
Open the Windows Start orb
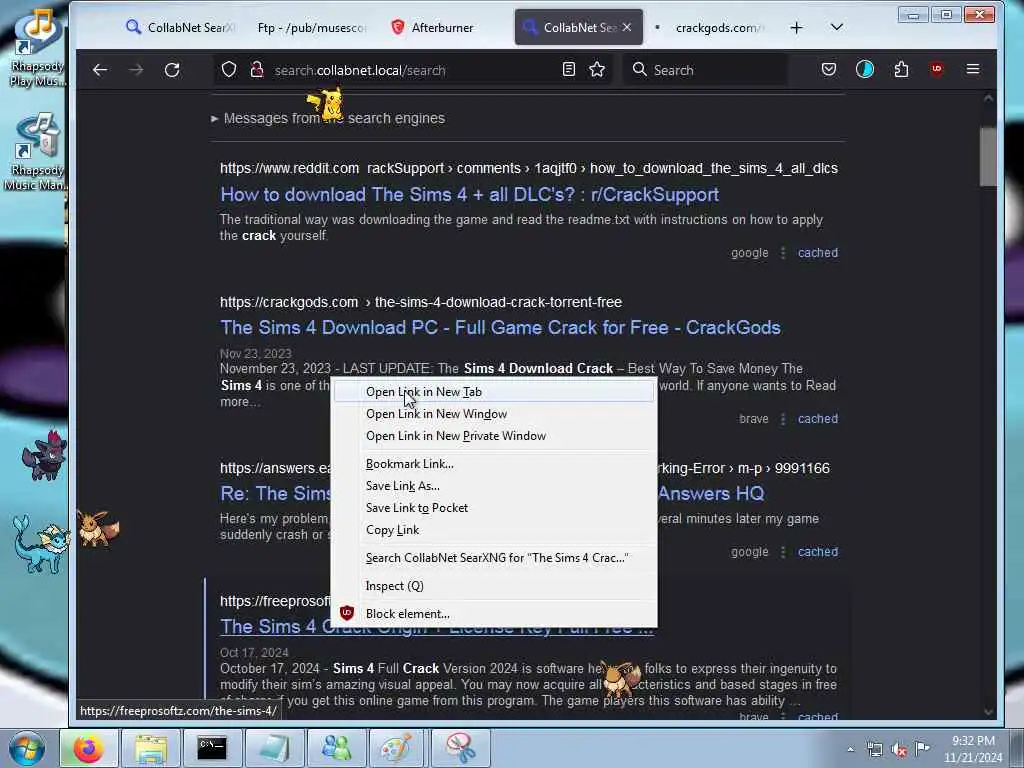point(26,748)
